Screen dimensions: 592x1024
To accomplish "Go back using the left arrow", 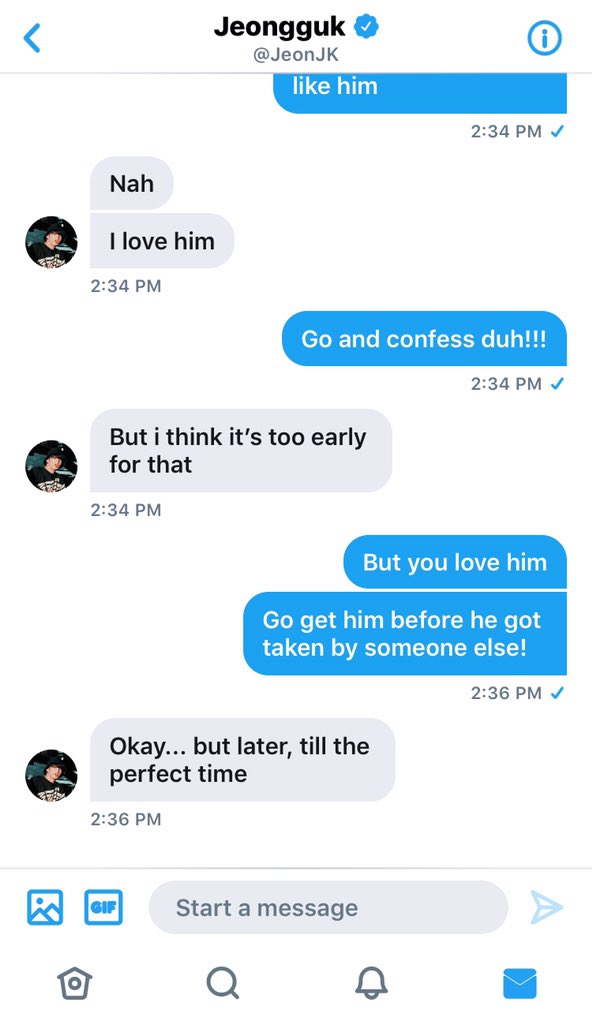I will coord(32,38).
